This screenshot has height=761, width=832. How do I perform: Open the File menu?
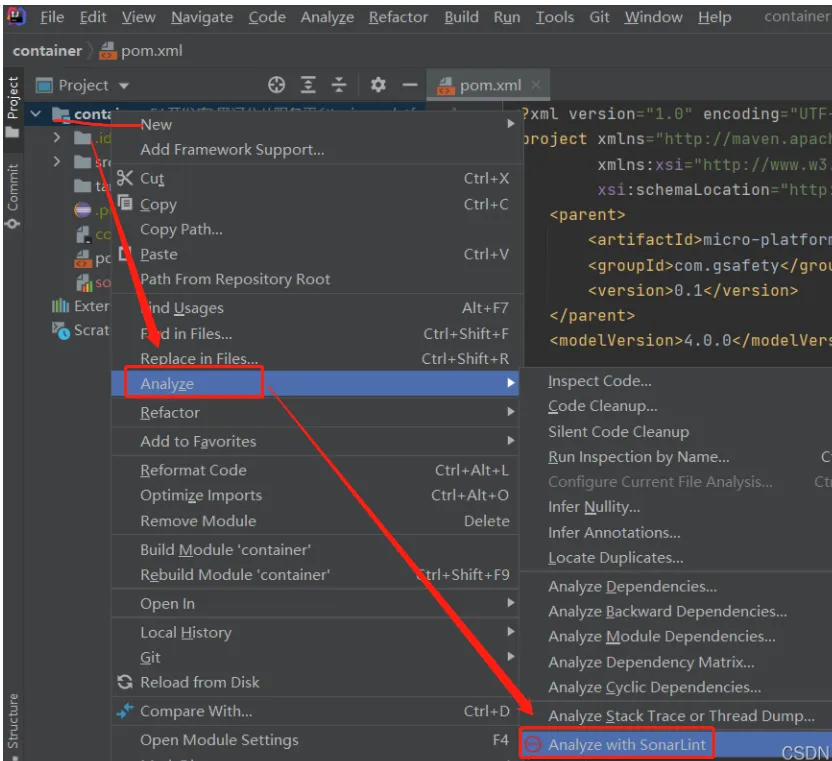pyautogui.click(x=52, y=18)
